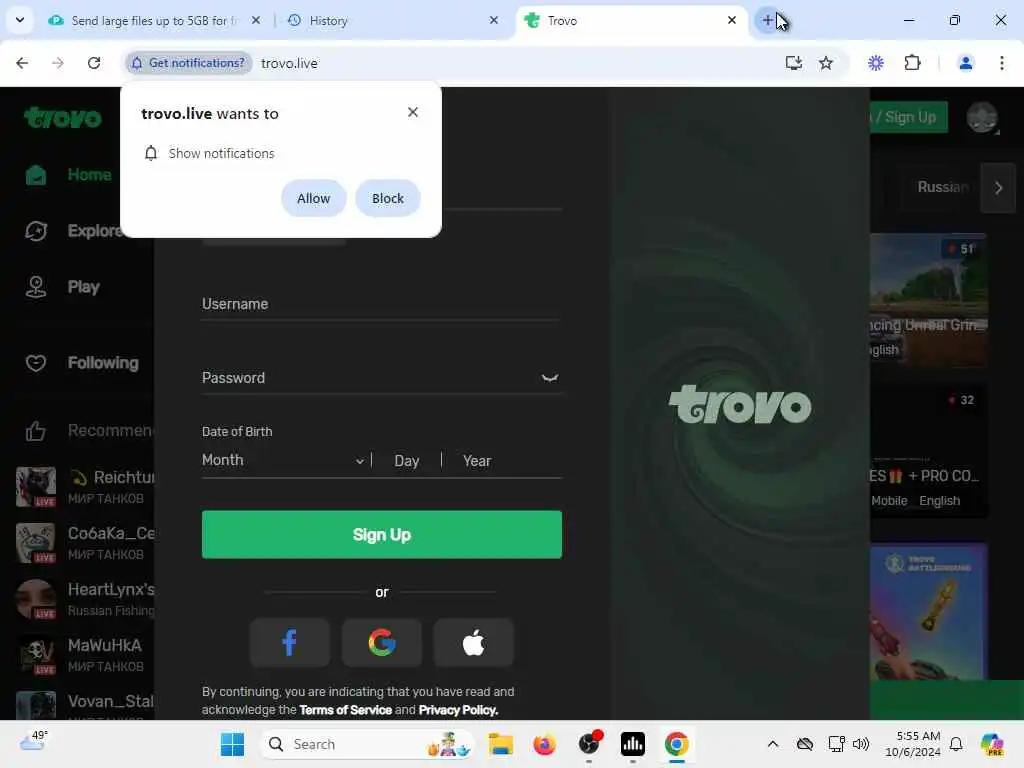
Task: Open Reichtur channel in sidebar
Action: click(x=85, y=487)
